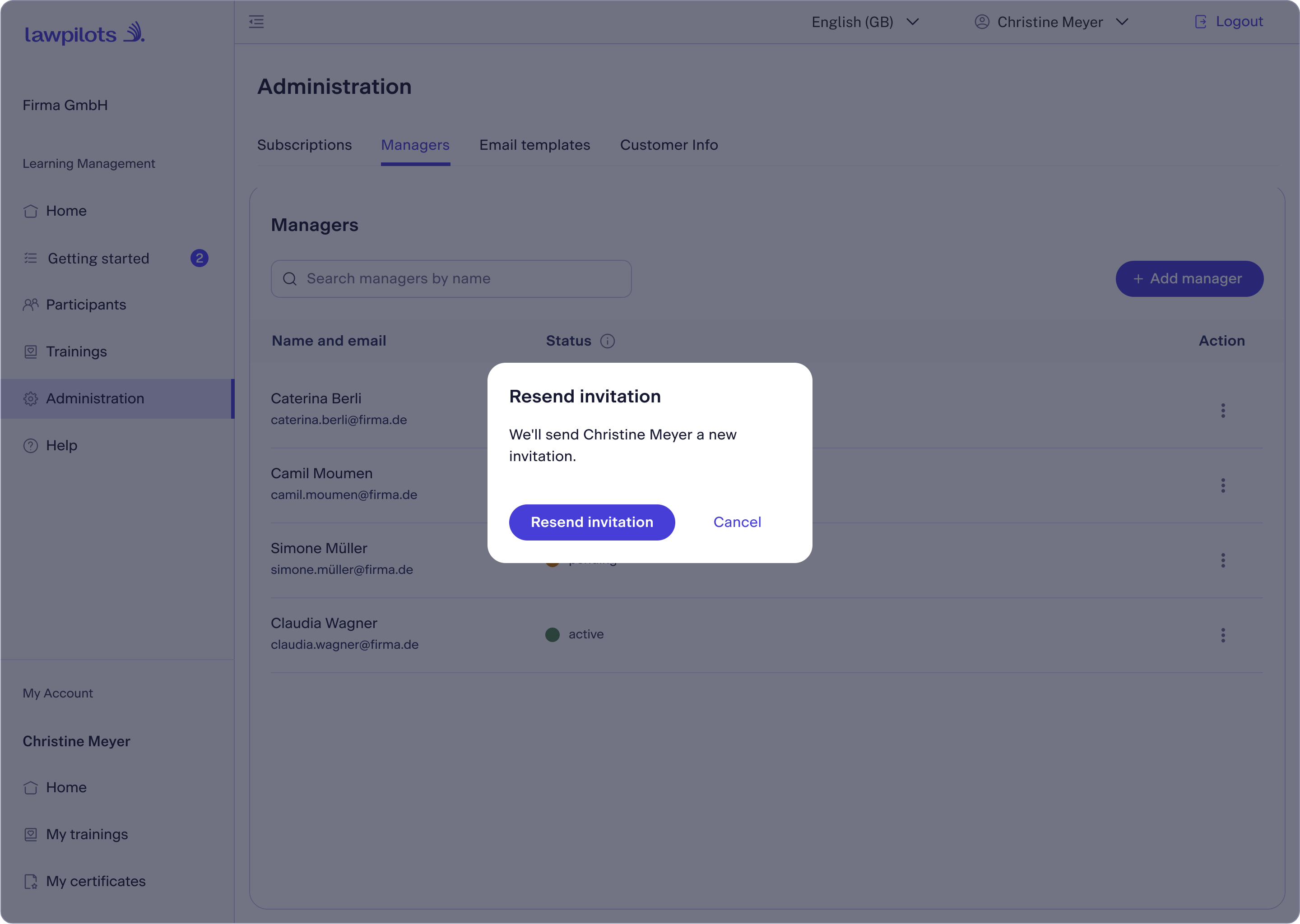Click the Status column header
1300x924 pixels.
(x=569, y=341)
